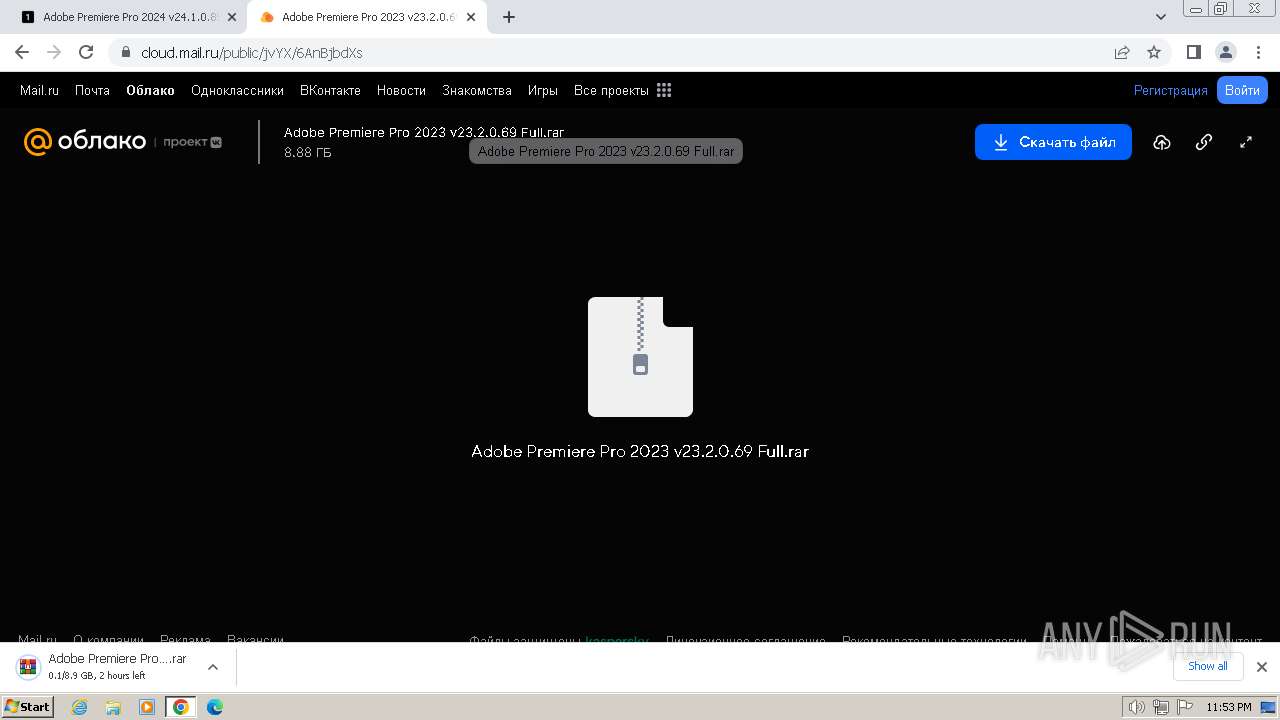Click the volume speaker tray icon
1280x720 pixels.
[1138, 708]
